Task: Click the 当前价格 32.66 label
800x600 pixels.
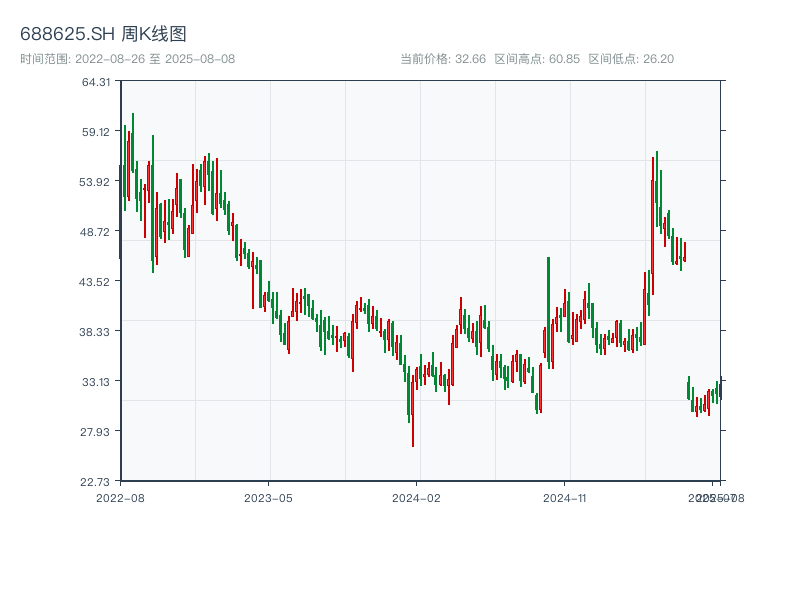Action: pyautogui.click(x=443, y=59)
